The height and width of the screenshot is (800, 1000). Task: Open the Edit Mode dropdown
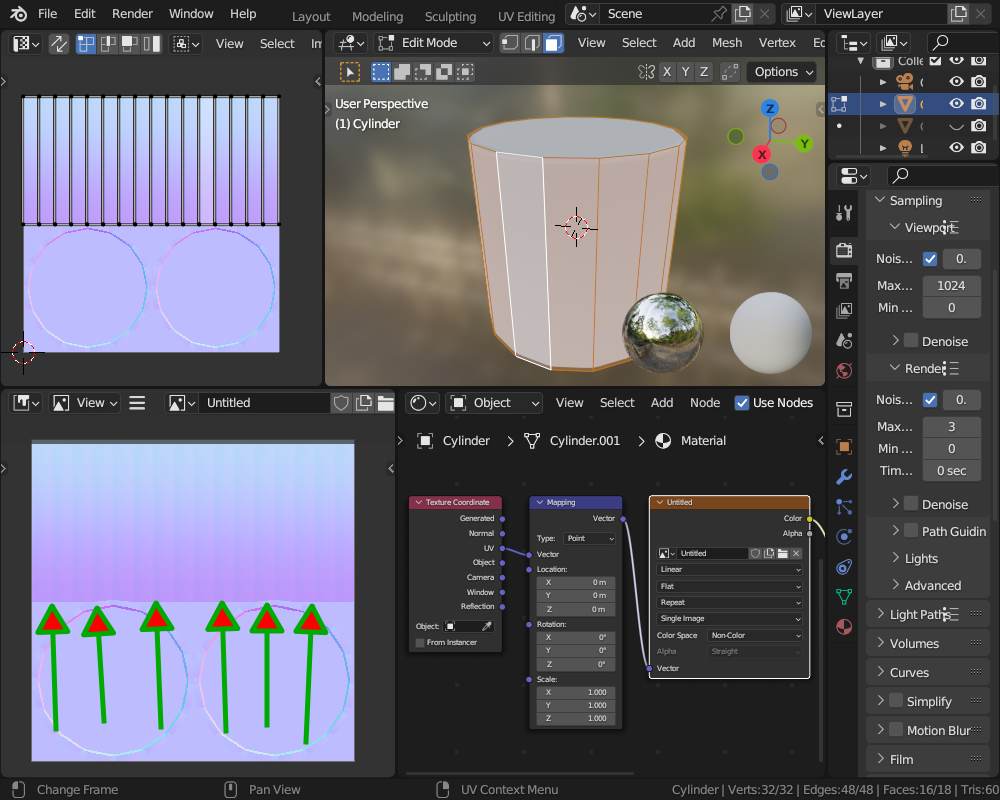(434, 43)
